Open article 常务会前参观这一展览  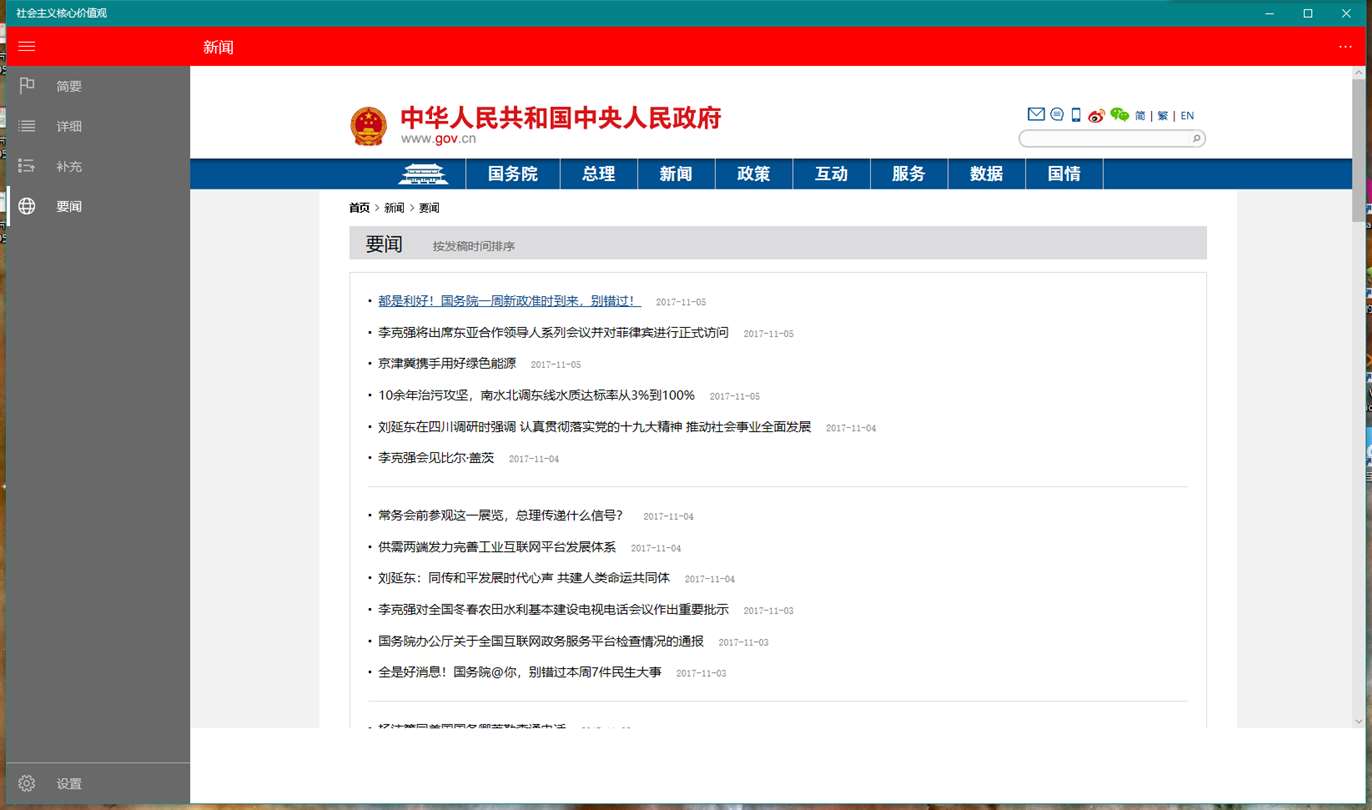click(501, 515)
